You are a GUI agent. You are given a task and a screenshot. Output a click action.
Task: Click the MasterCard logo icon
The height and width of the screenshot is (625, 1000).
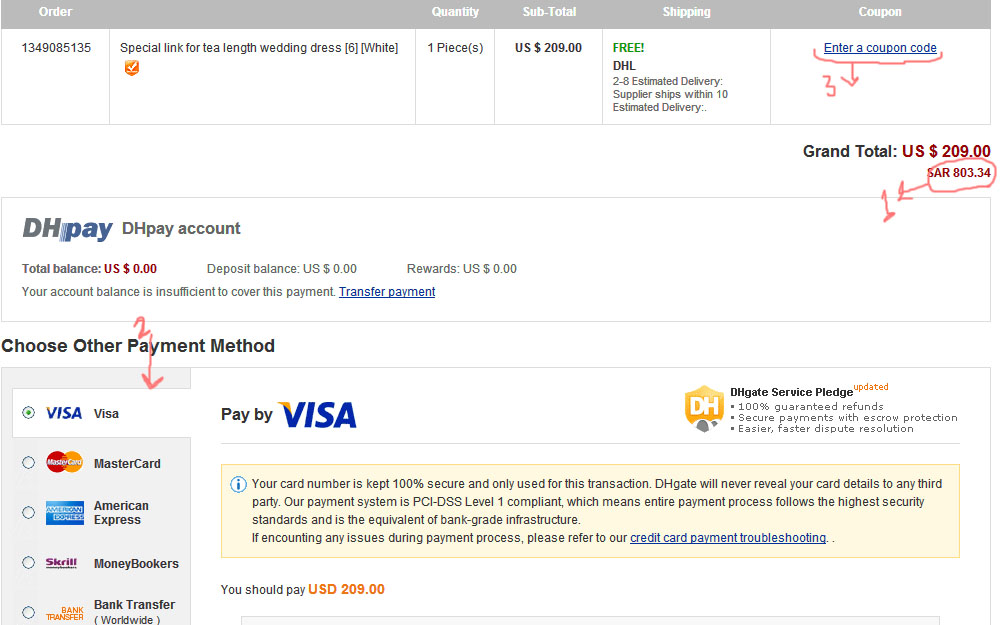(64, 463)
